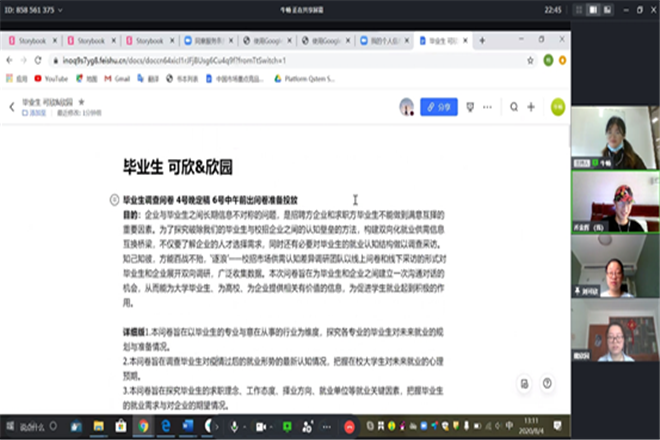Click the collaborator avatar next to share

[406, 106]
